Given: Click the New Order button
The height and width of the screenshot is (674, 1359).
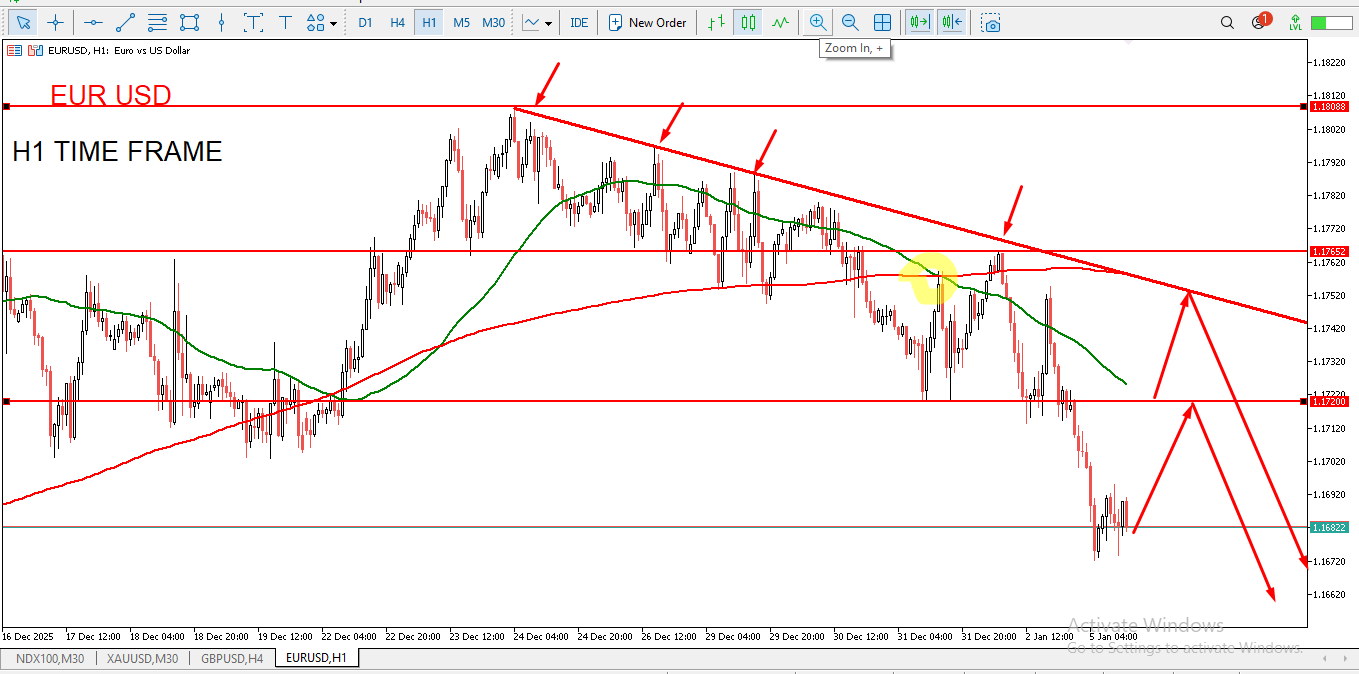Looking at the screenshot, I should [x=647, y=22].
